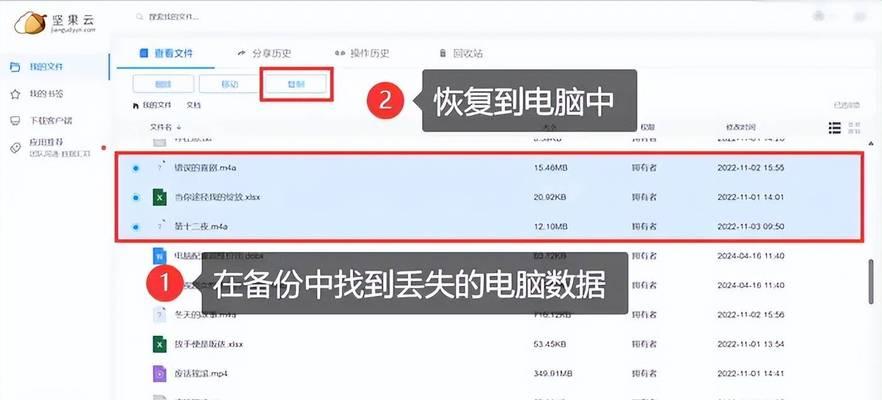
Task: Open 应用推荐 link in the sidebar
Action: pos(46,143)
